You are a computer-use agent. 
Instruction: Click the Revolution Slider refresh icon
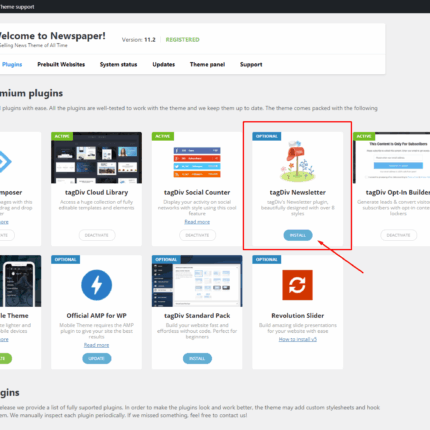point(297,285)
